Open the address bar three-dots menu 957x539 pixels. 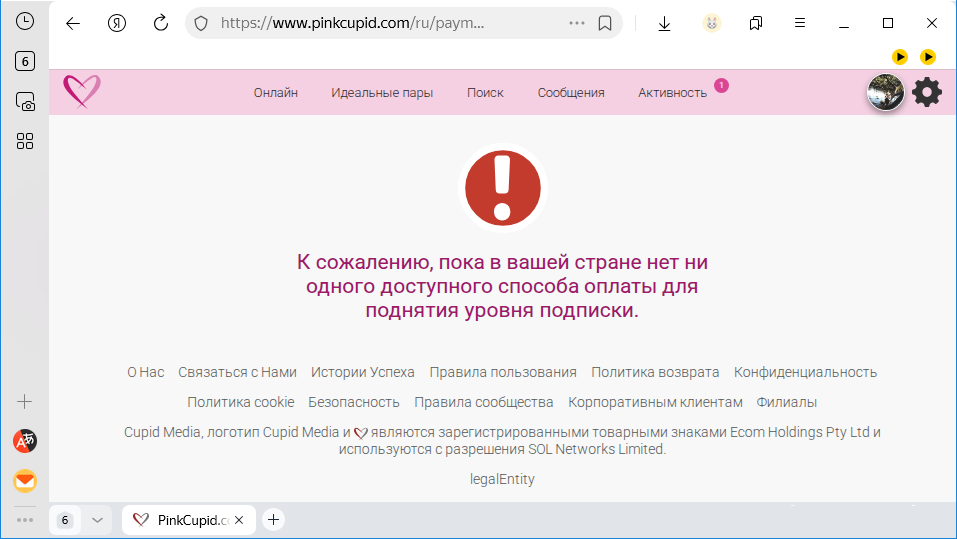click(577, 23)
